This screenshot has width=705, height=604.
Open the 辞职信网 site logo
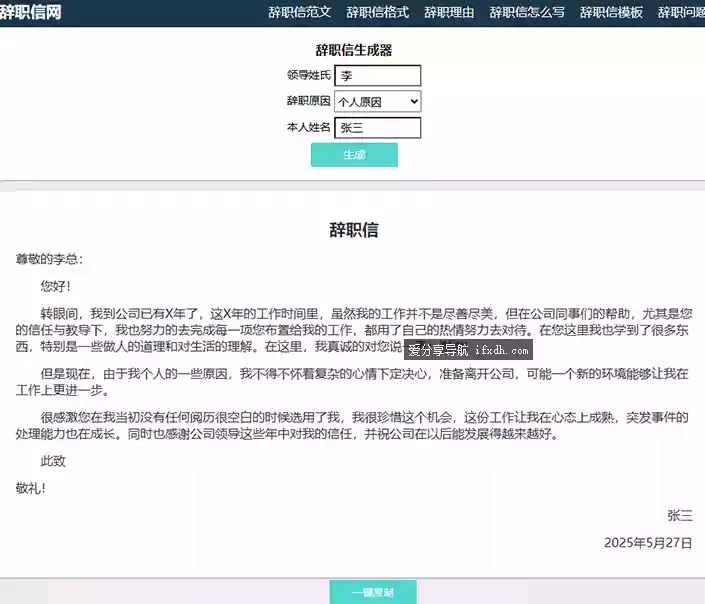pos(31,12)
